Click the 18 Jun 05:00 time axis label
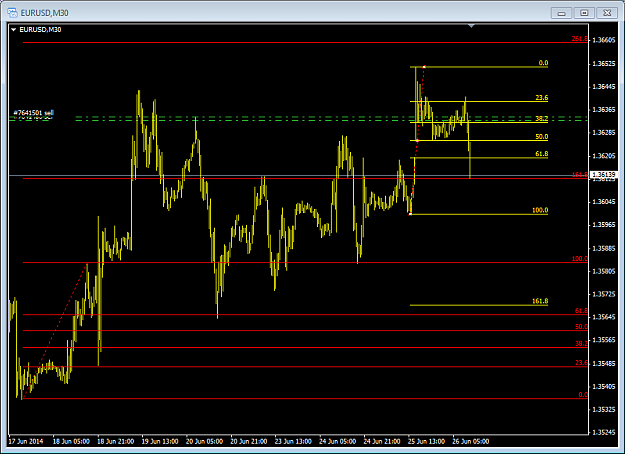625x454 pixels. (x=71, y=441)
